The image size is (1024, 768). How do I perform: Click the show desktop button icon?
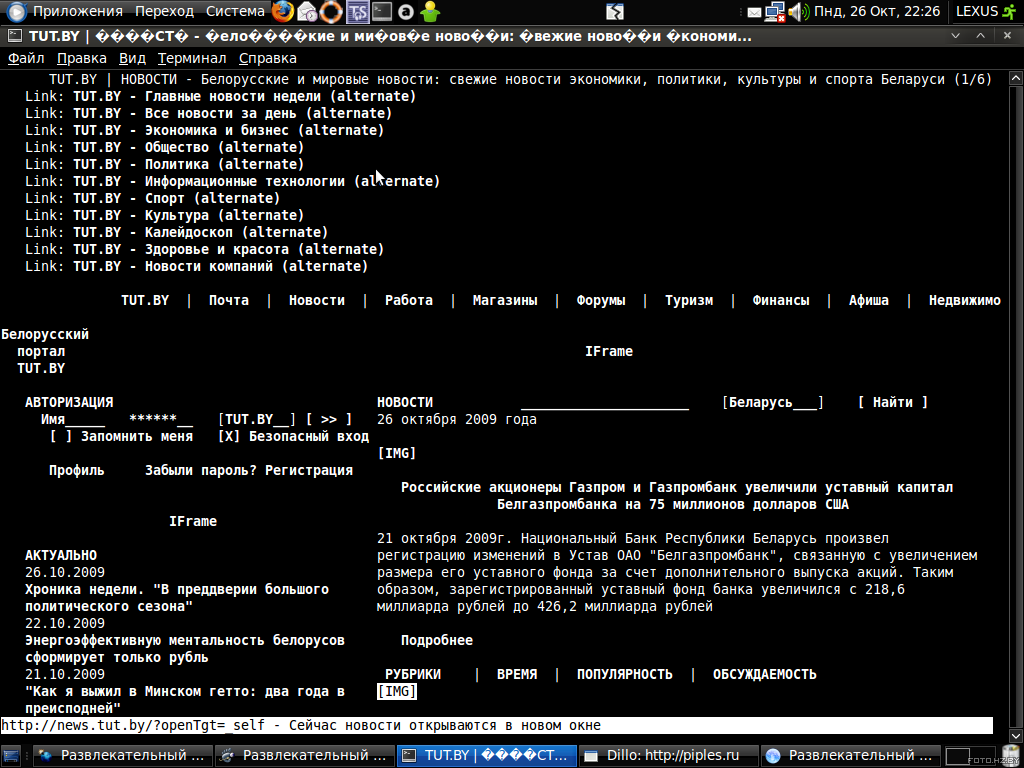12,756
